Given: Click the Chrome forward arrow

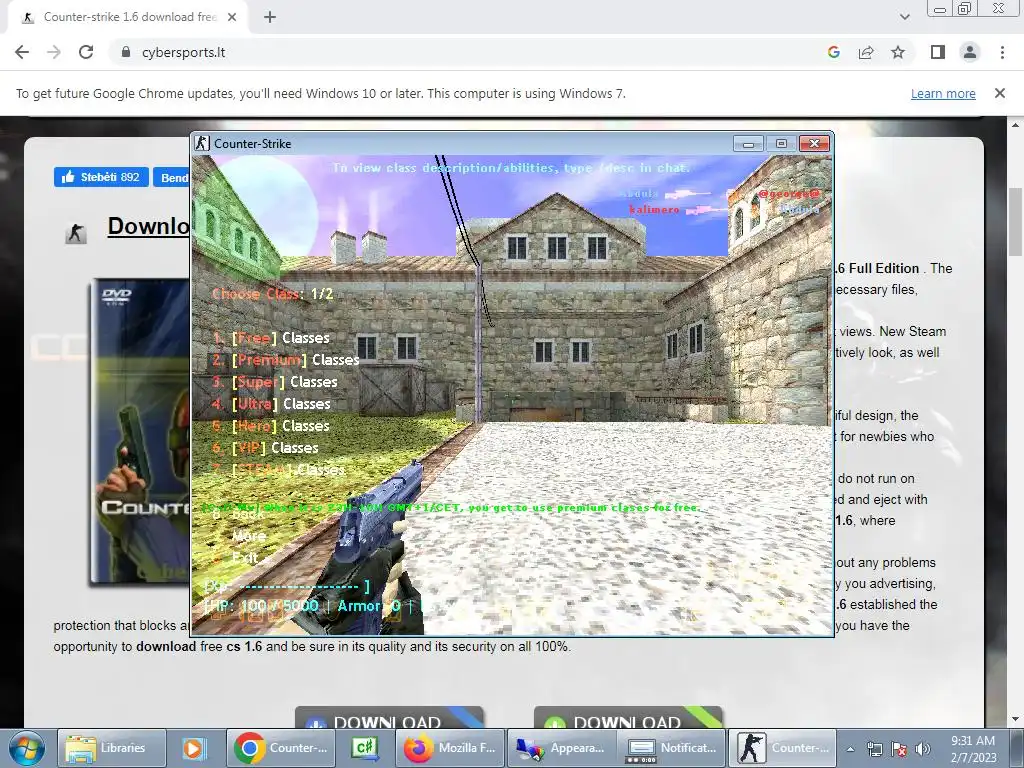Looking at the screenshot, I should [54, 52].
